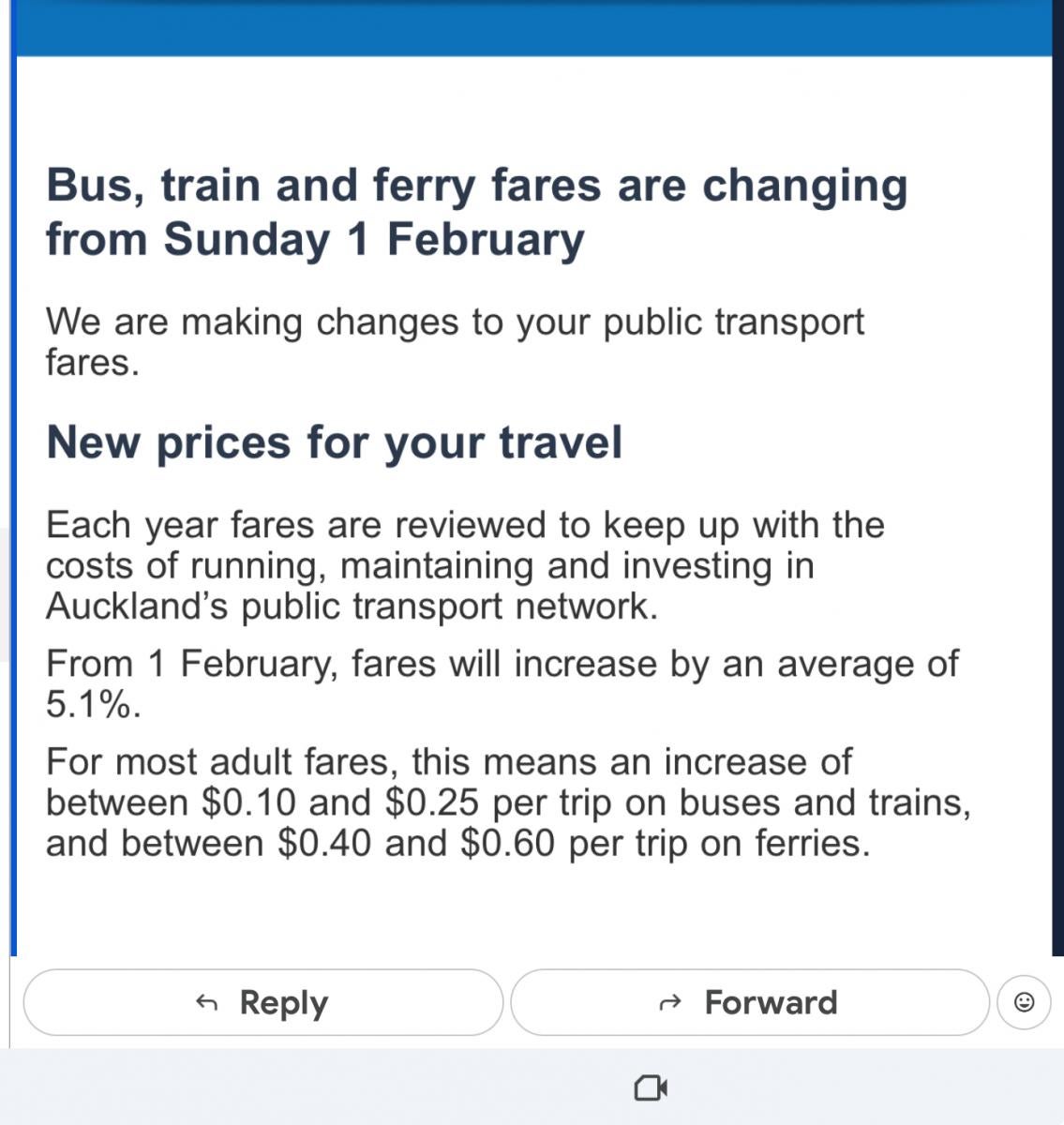Click the '$0.10' amount in the text
This screenshot has width=1064, height=1125.
click(248, 802)
